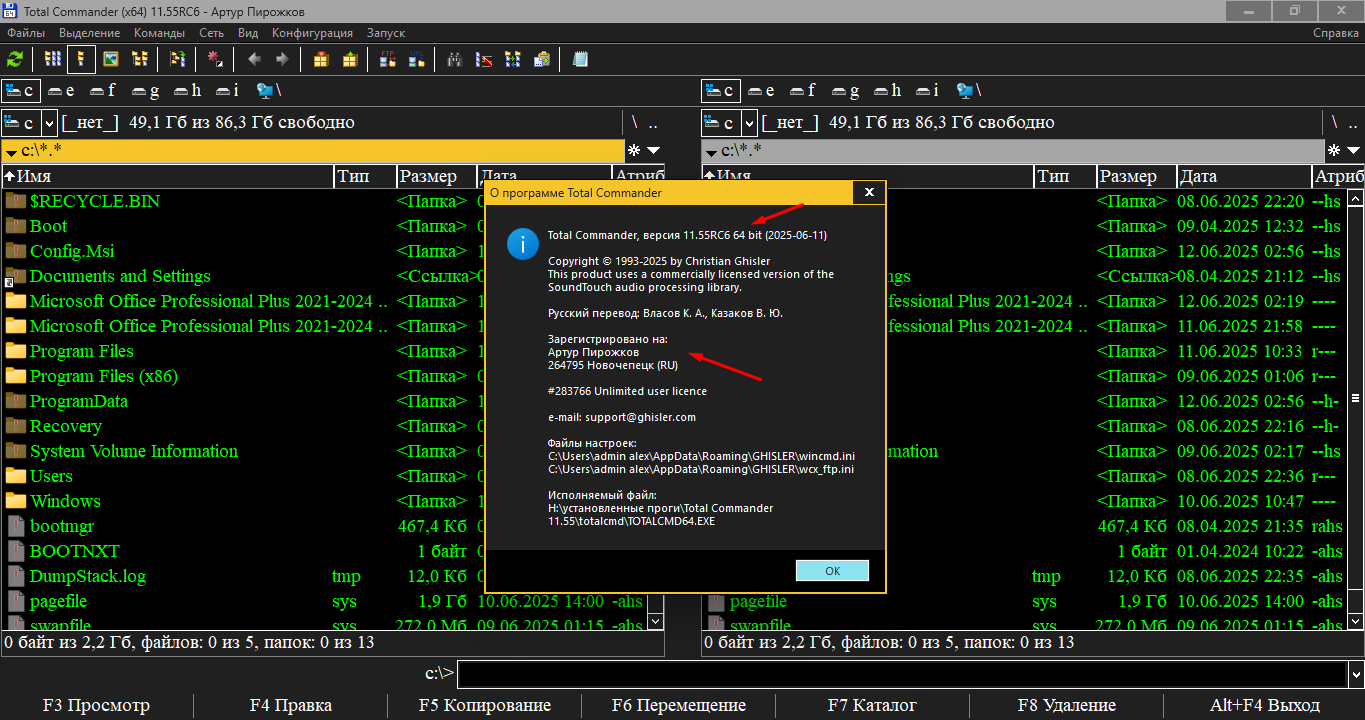Image resolution: width=1365 pixels, height=720 pixels.
Task: Click the F3 Просмотр button
Action: pos(96,705)
